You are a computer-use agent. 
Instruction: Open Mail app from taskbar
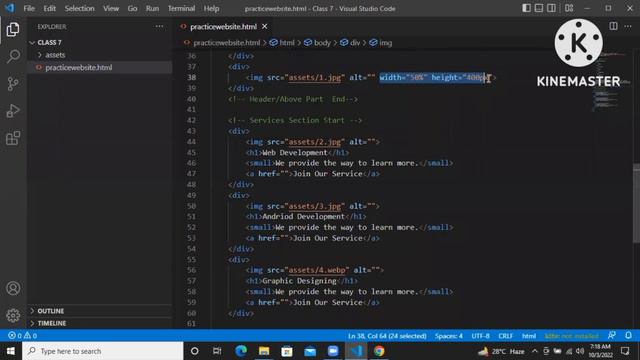pyautogui.click(x=310, y=351)
